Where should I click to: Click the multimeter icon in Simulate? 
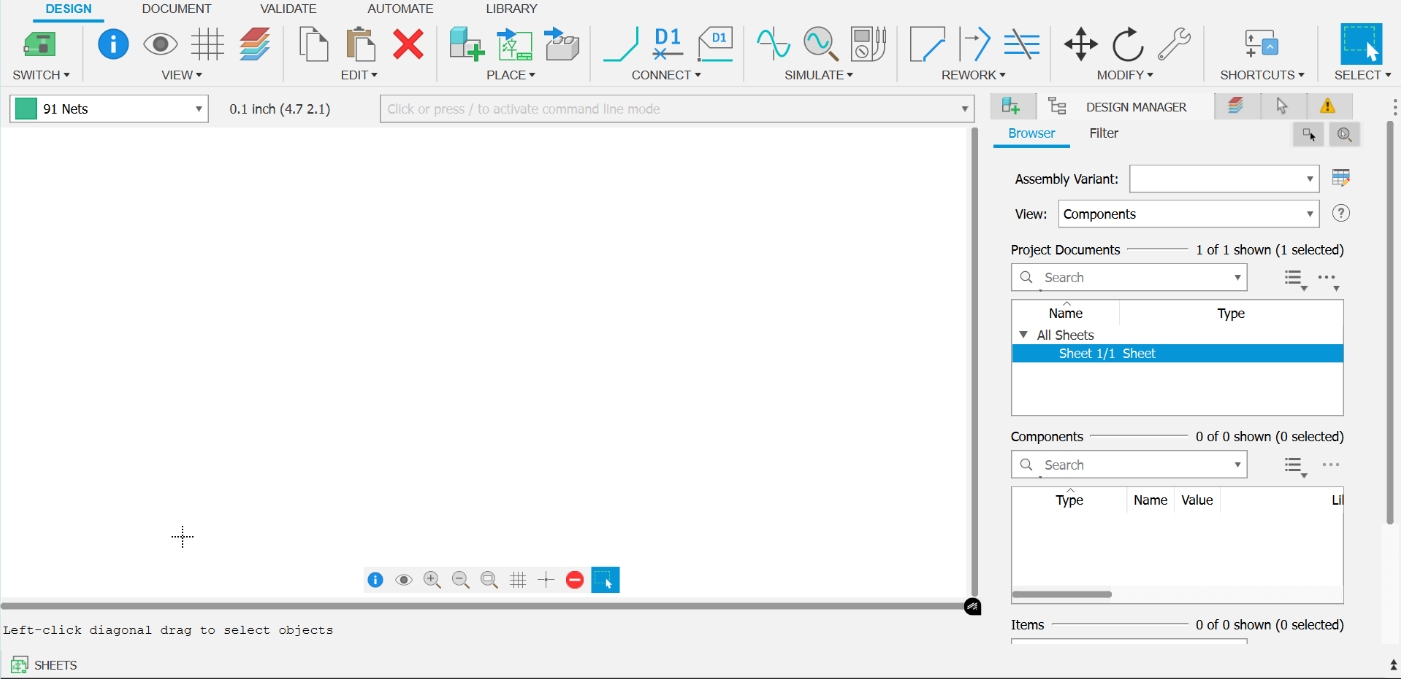coord(868,44)
